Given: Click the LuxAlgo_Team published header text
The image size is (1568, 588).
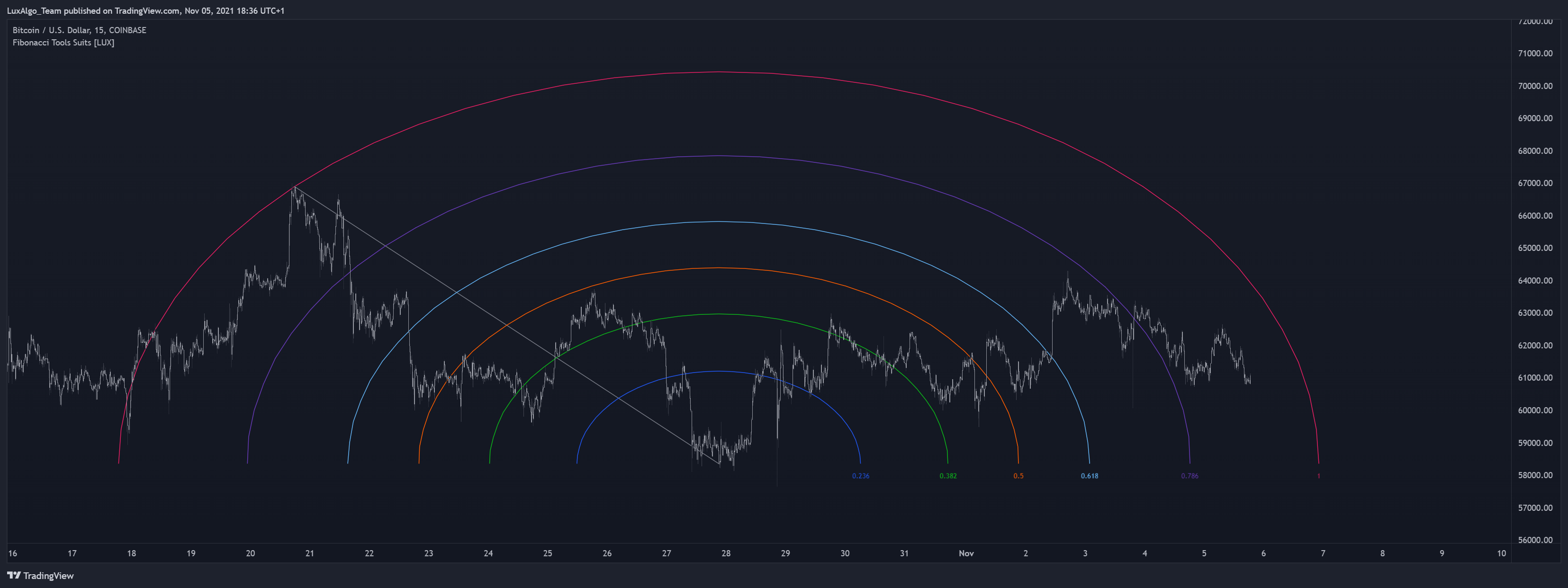Looking at the screenshot, I should tap(145, 10).
